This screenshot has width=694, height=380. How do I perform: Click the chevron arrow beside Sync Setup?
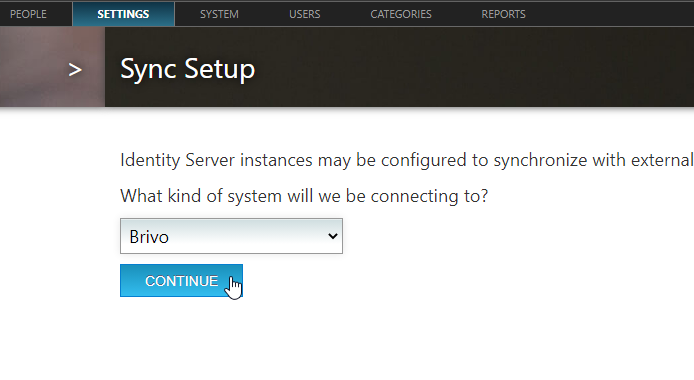(75, 69)
